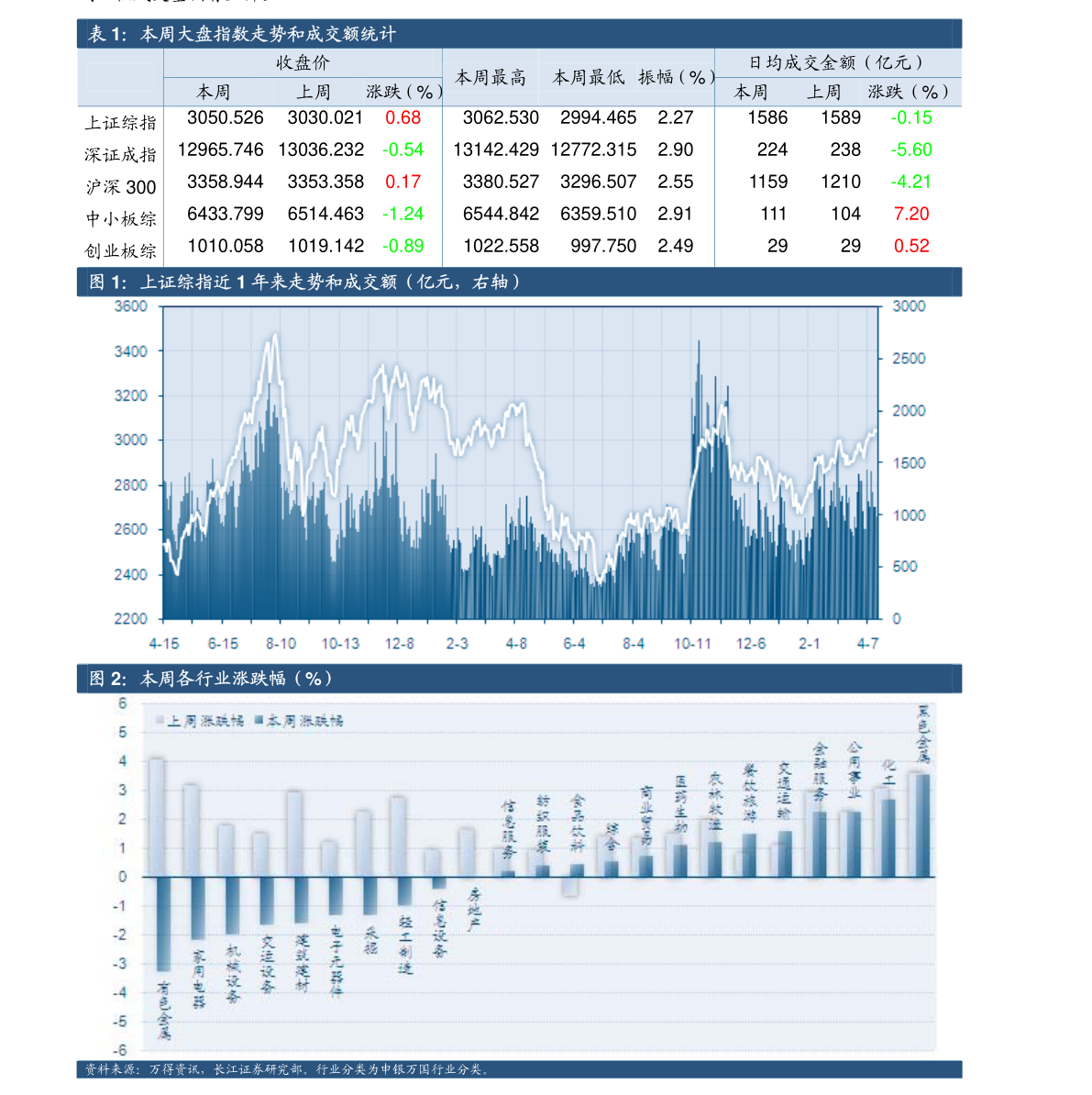Screen dimensions: 1092x1095
Task: Click the 化工 bar label
Action: [888, 771]
